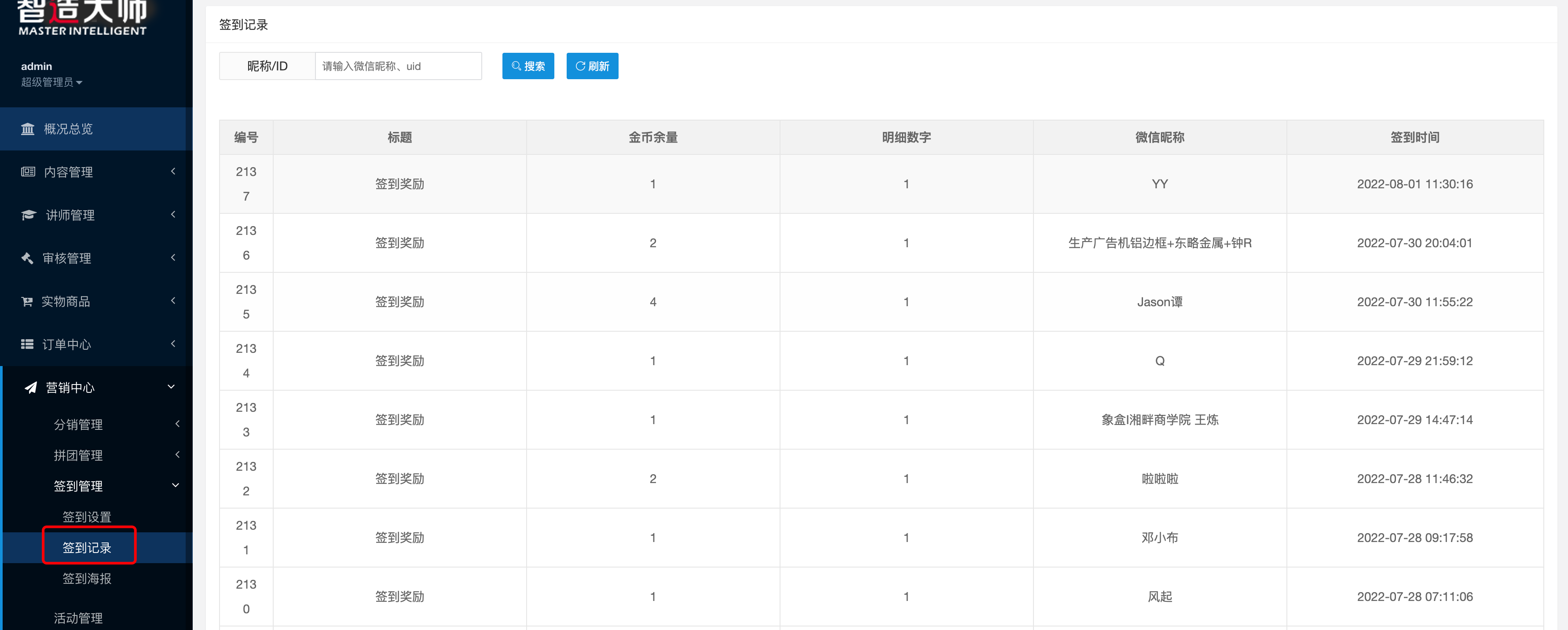Click the 明细数字 column header
This screenshot has width=1568, height=630.
coord(906,138)
